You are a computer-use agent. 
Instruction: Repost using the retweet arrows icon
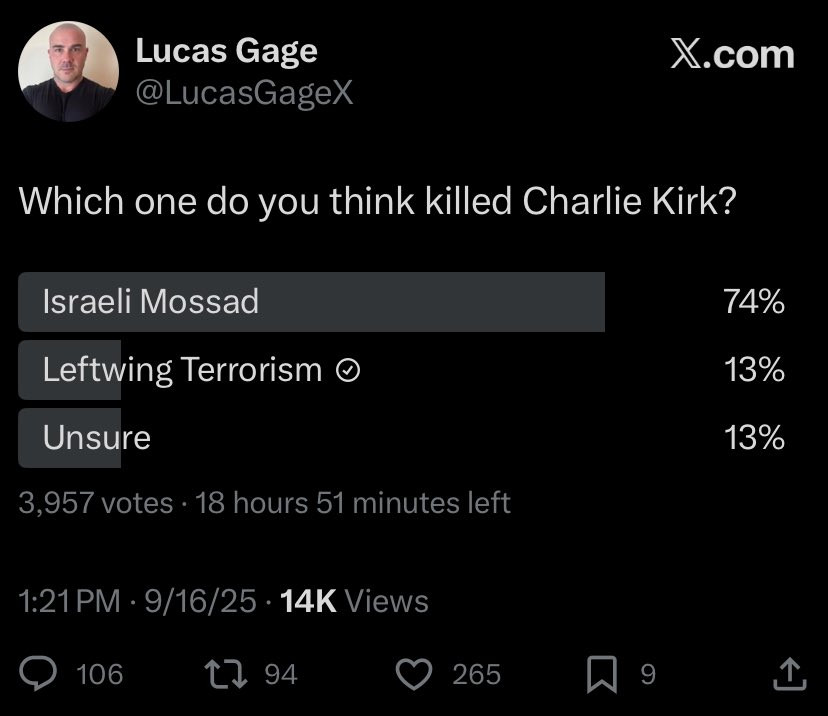[225, 674]
